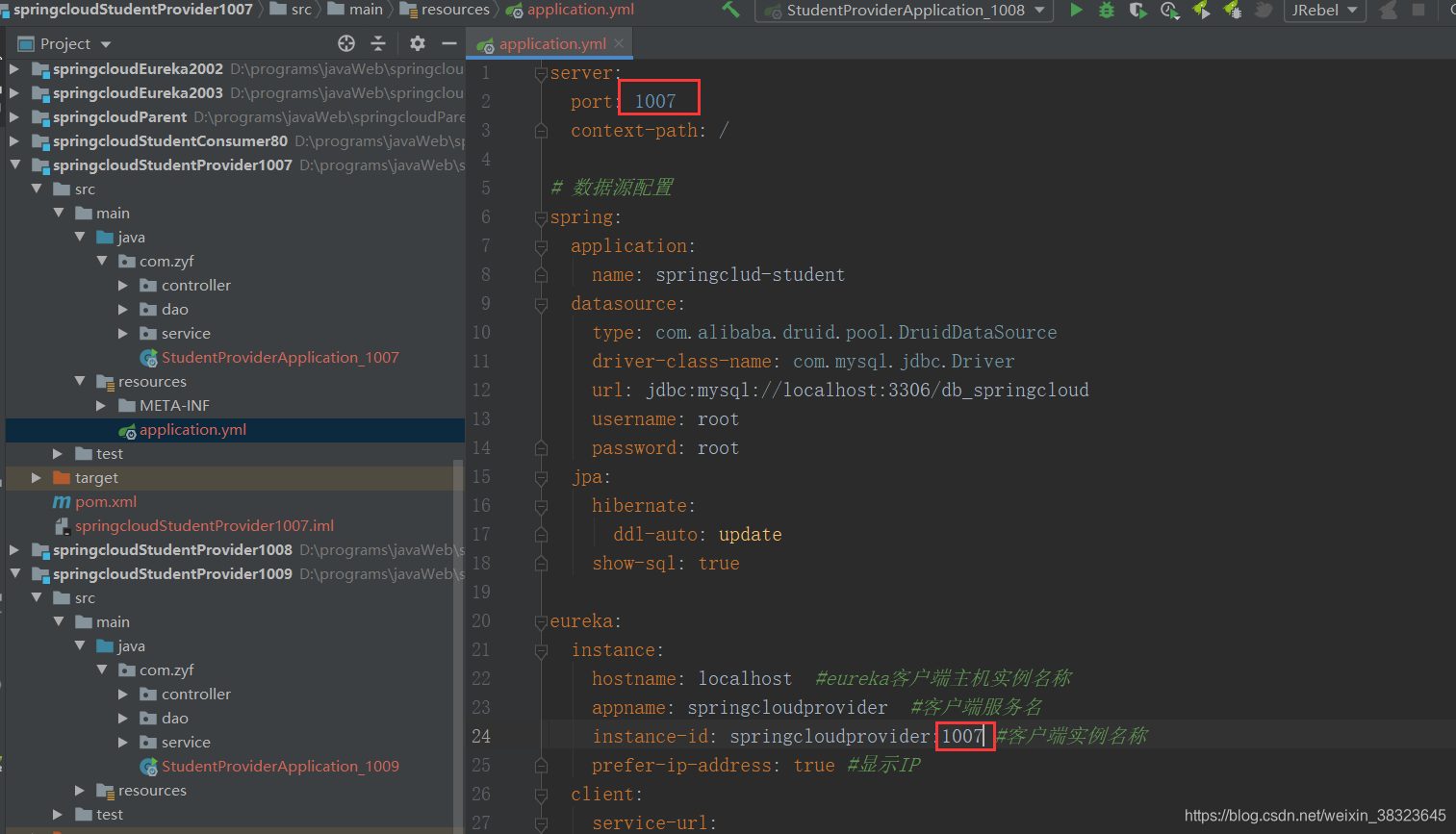
Task: Select com.zyf package under Provider1007
Action: coord(166,261)
